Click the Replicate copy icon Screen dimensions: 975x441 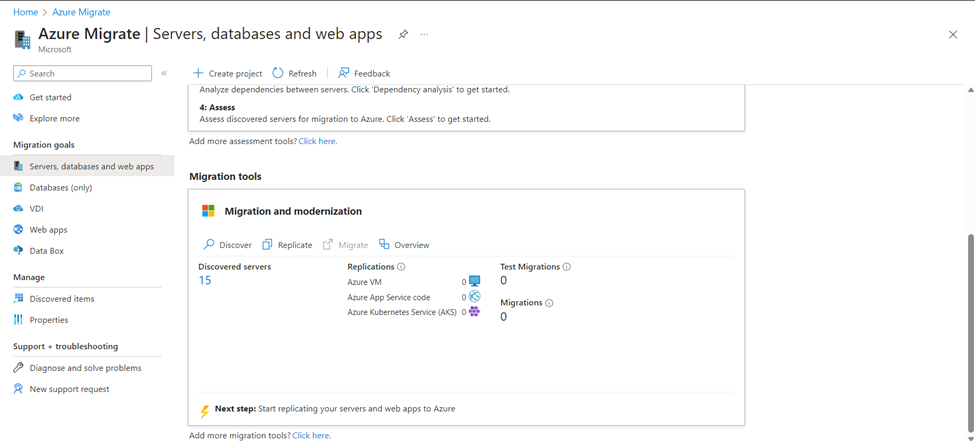coord(267,244)
